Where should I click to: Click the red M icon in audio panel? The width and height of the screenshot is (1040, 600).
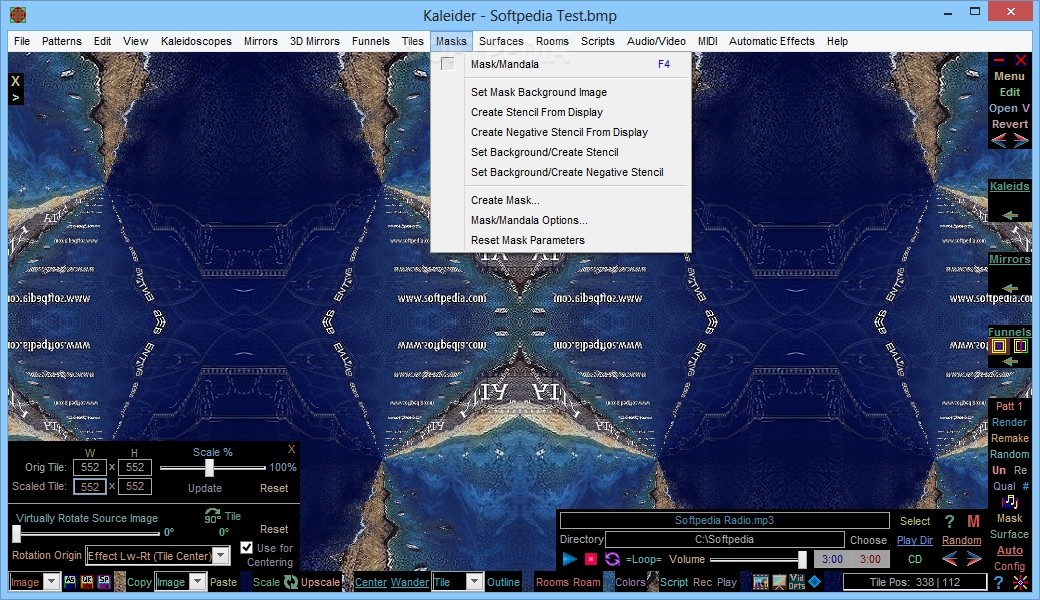pyautogui.click(x=974, y=521)
